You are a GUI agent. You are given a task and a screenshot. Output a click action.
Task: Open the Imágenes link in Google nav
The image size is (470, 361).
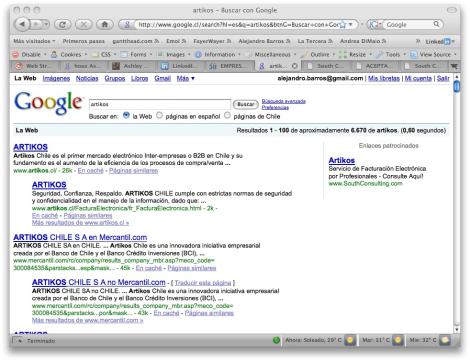coord(56,78)
